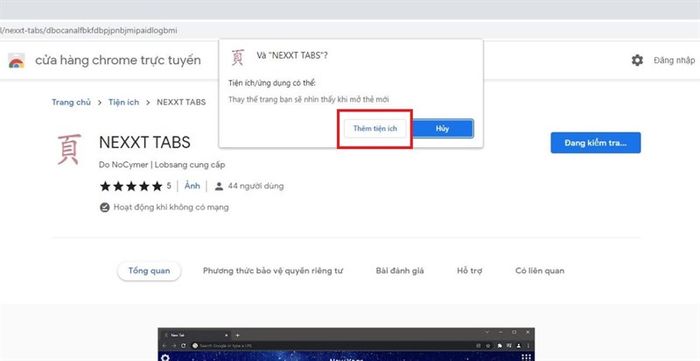Click the Và "NEXXT TABS"? dialog title

(x=292, y=57)
